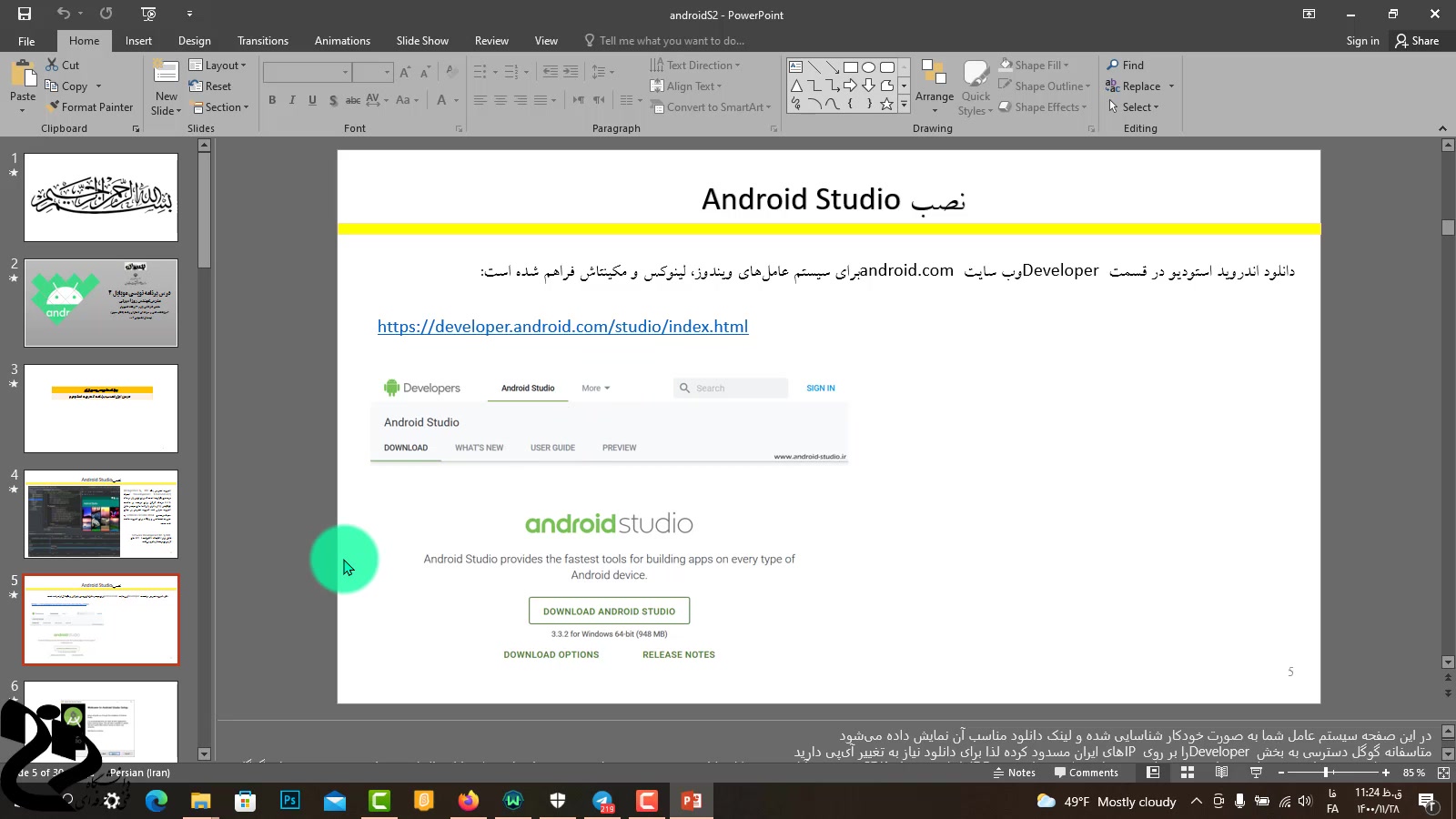This screenshot has width=1456, height=819.
Task: Toggle underline formatting
Action: [312, 100]
